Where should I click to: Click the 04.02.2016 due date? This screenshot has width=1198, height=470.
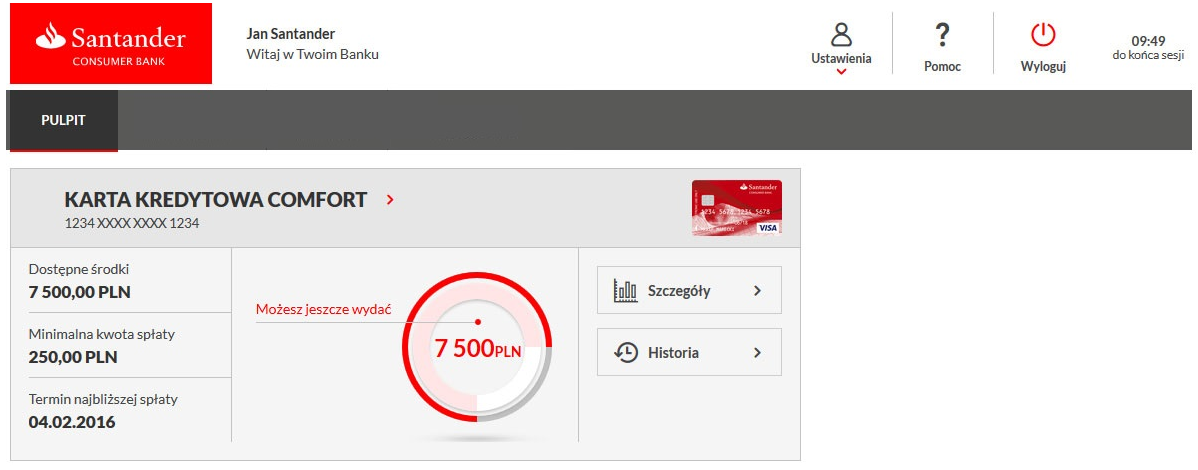72,422
